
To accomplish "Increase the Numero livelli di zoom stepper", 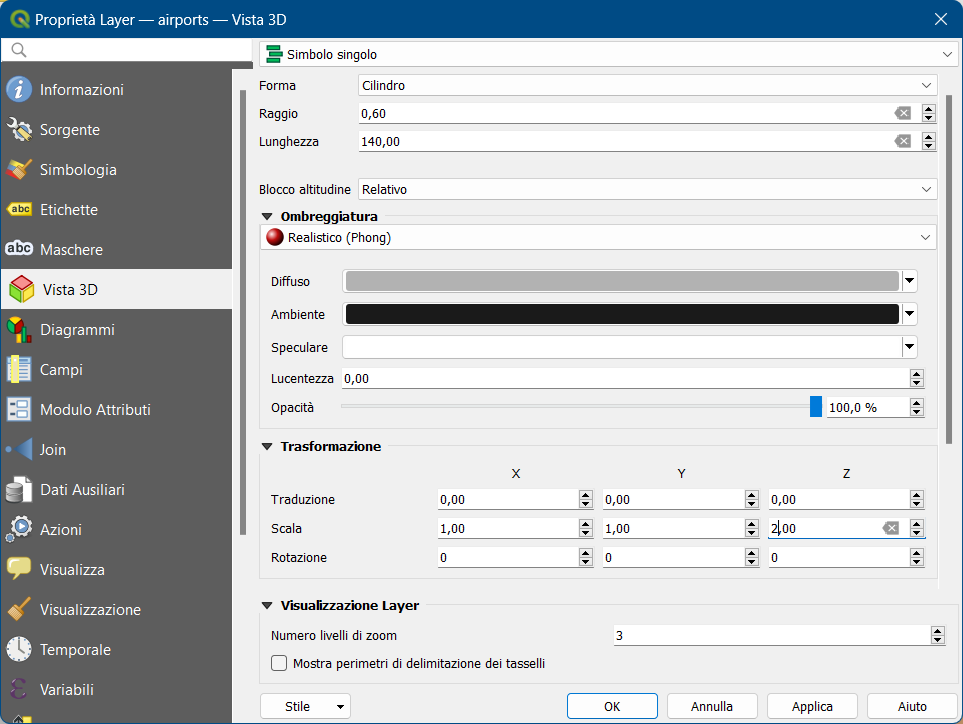I will [x=937, y=631].
